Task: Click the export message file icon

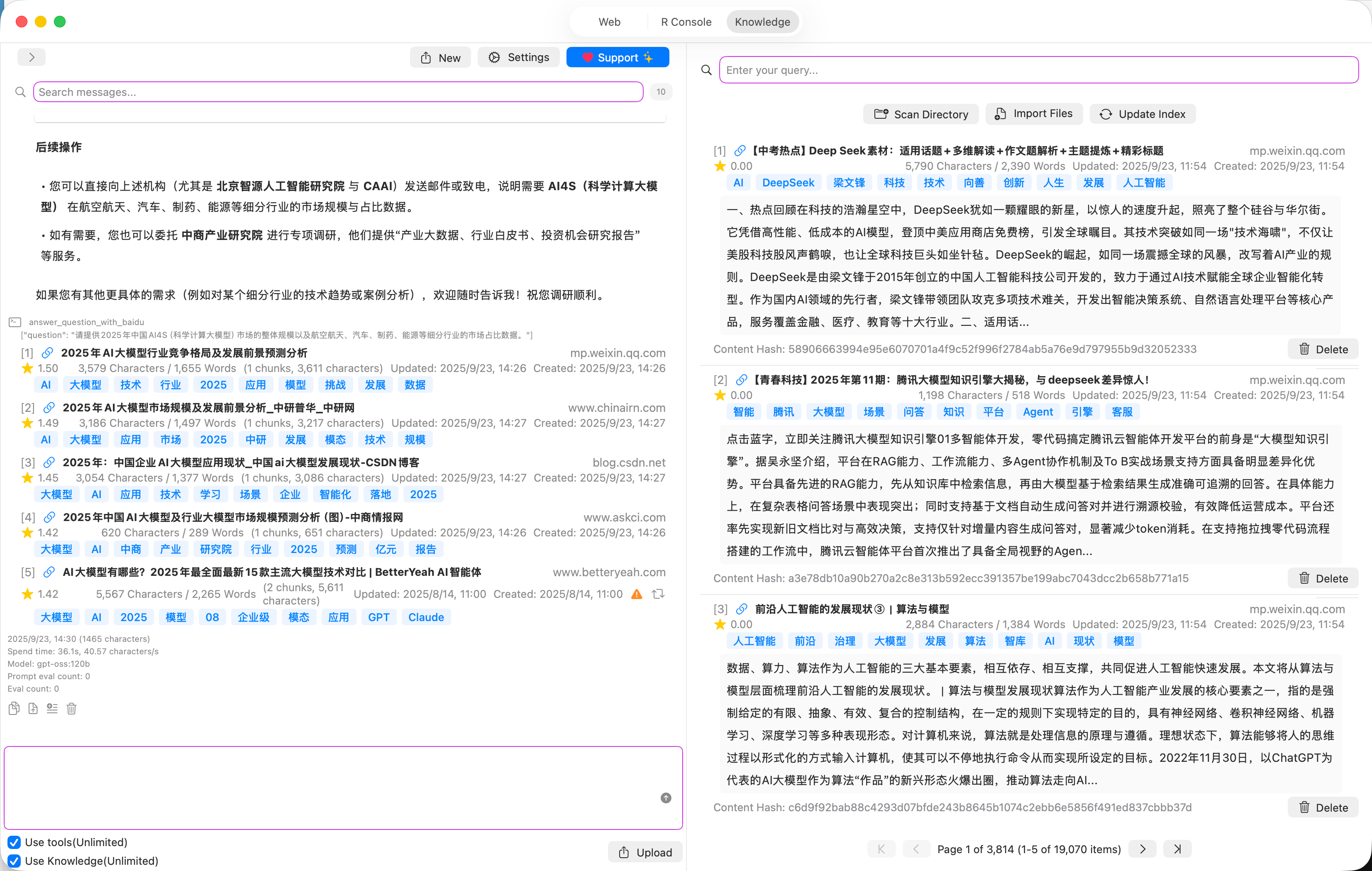Action: (x=33, y=709)
